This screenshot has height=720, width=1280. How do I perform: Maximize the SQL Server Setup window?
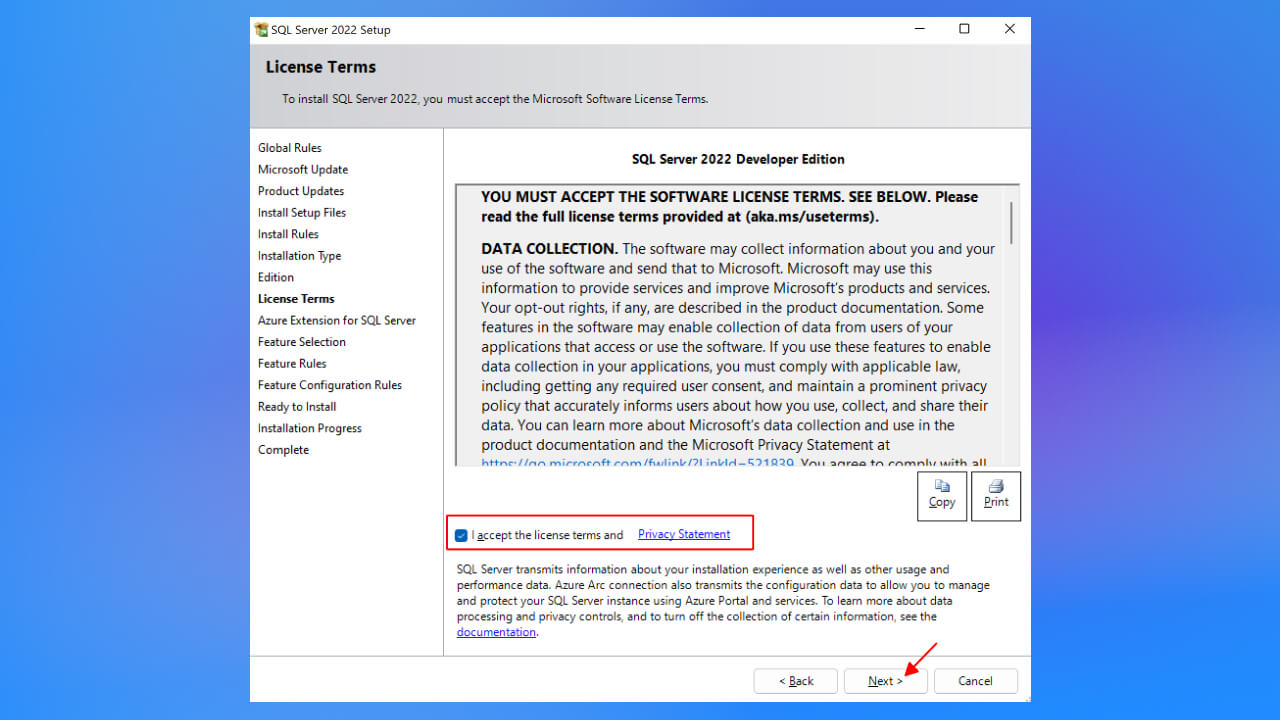click(x=964, y=30)
